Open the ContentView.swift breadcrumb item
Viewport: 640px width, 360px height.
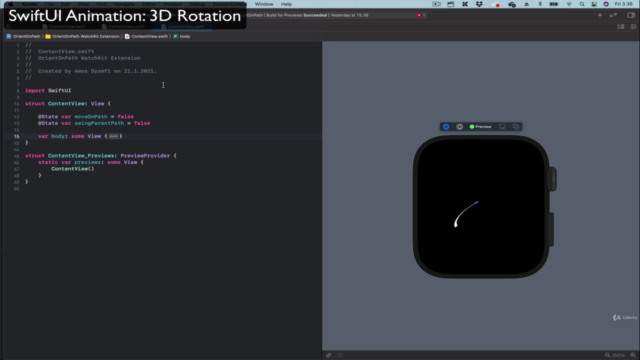(x=146, y=36)
